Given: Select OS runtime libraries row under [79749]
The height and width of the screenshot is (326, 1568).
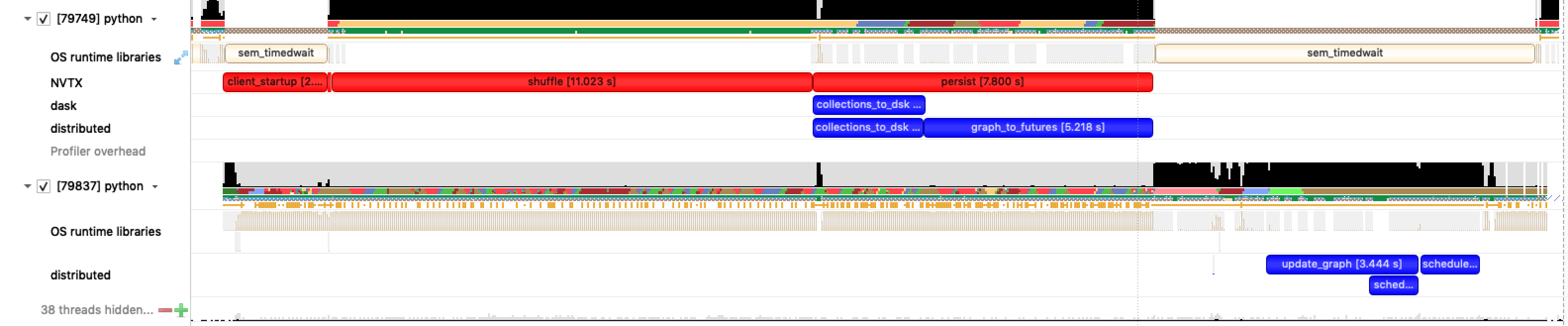Looking at the screenshot, I should (106, 57).
